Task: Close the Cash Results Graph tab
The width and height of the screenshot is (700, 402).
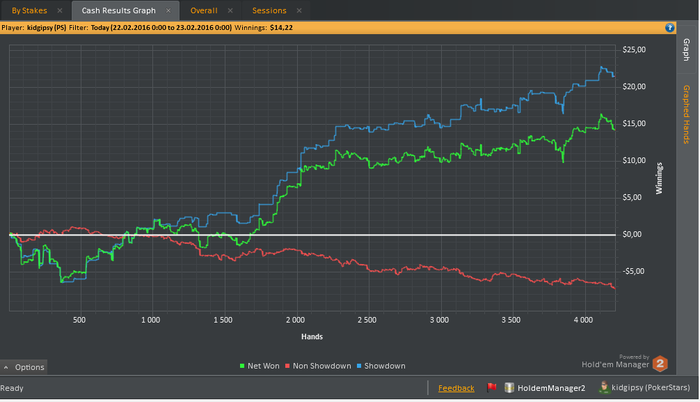Action: (x=168, y=10)
